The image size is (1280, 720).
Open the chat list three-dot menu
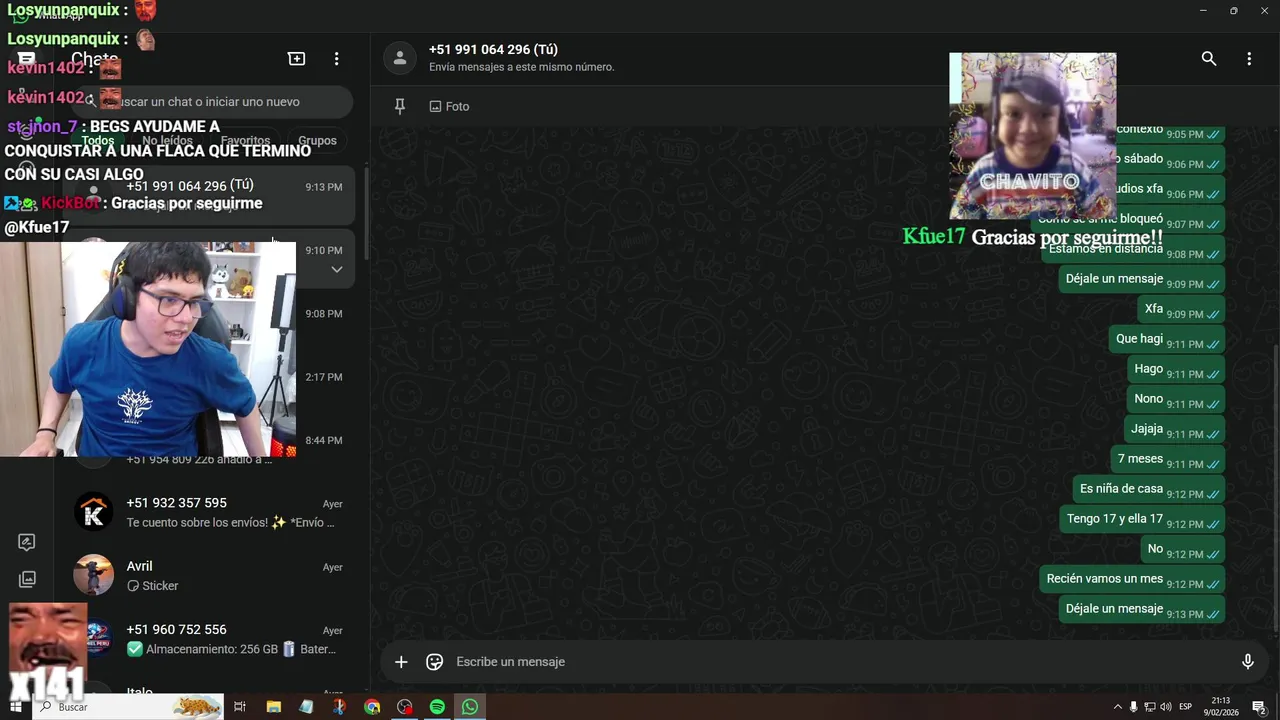(x=337, y=59)
